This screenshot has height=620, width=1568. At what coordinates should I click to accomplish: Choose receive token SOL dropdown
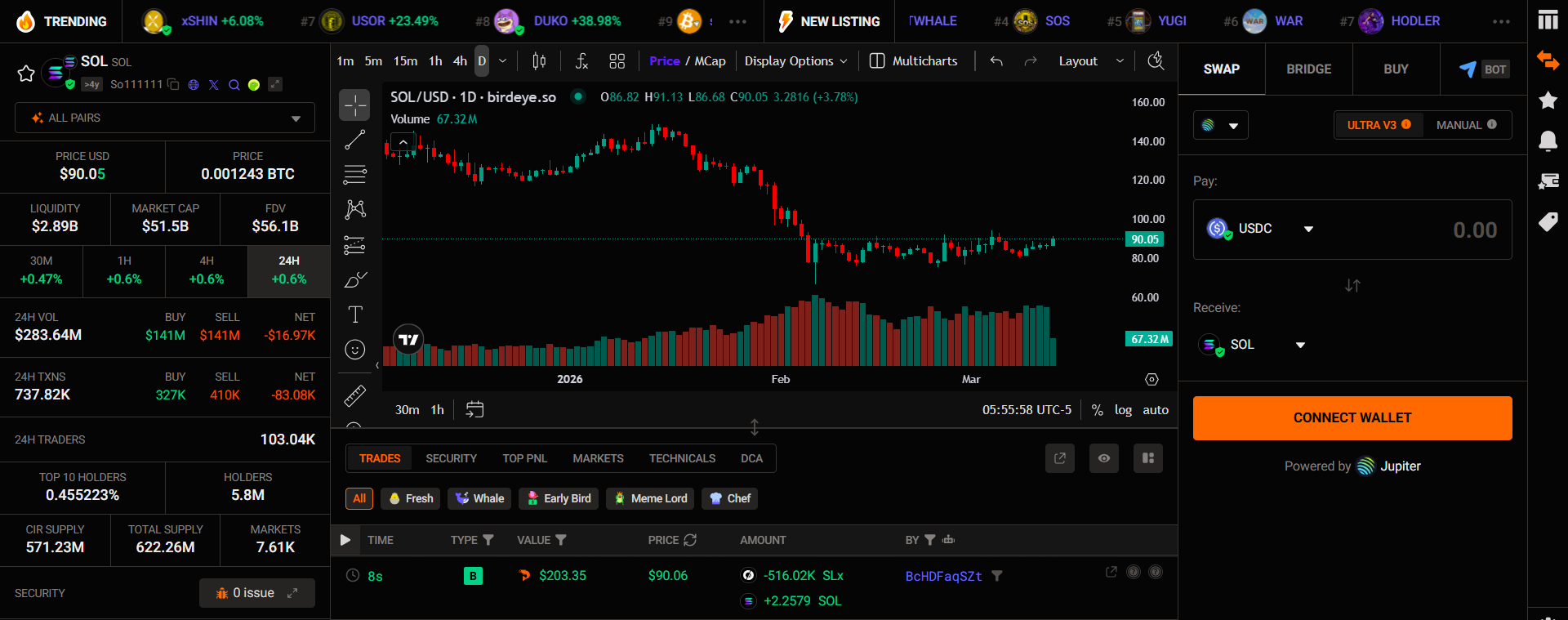[x=1252, y=345]
